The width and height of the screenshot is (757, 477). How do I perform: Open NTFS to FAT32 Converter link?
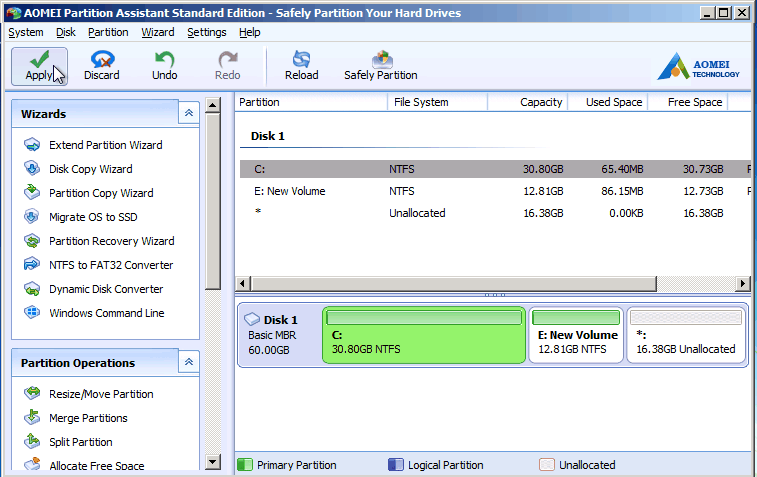tap(111, 265)
